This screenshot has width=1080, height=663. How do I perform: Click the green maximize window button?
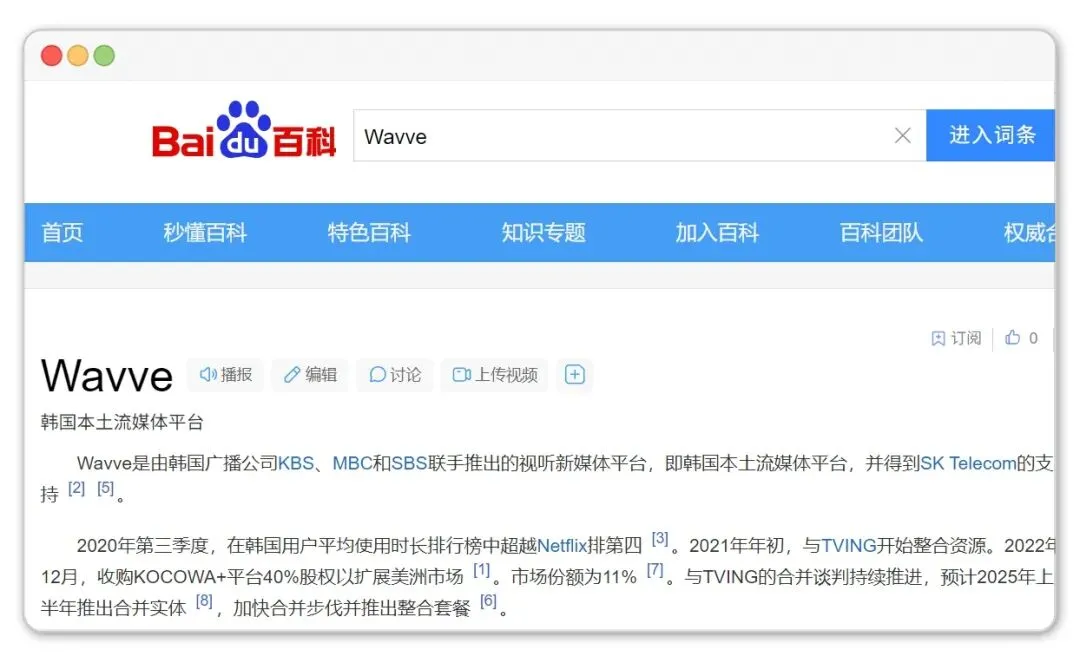point(104,55)
